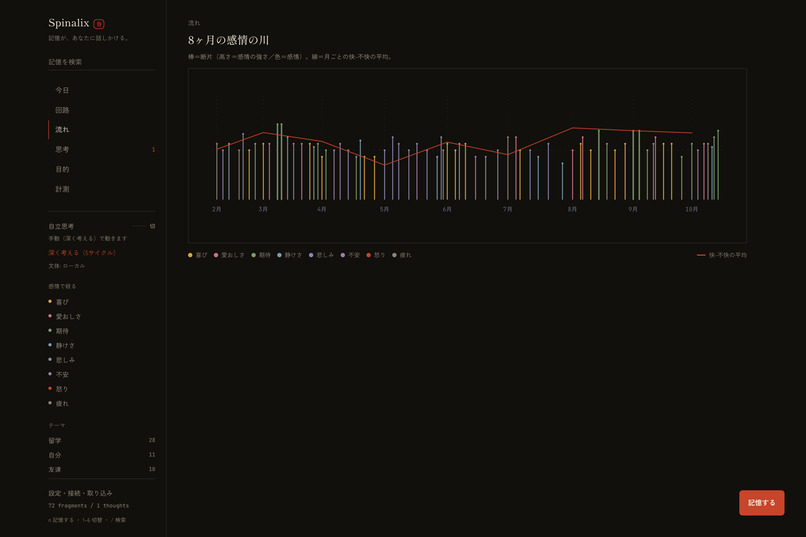Click the 愛おしさ legend swatch under chart
806x537 pixels.
[x=216, y=255]
